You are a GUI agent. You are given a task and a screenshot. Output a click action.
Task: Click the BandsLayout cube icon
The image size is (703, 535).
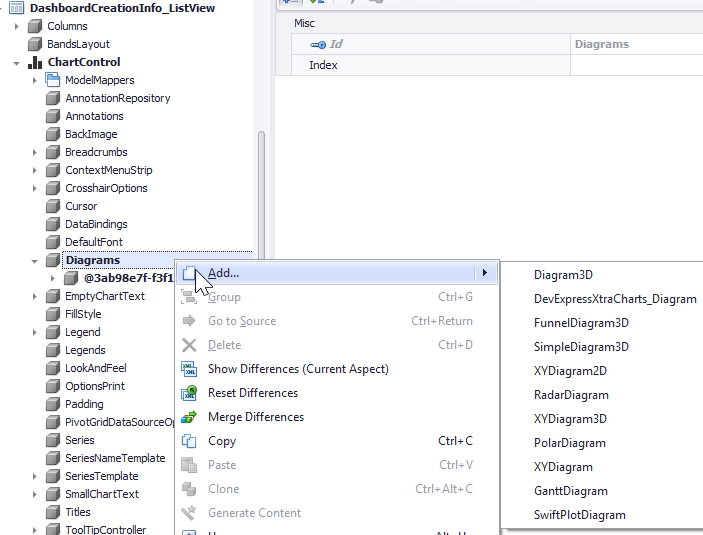(x=35, y=44)
